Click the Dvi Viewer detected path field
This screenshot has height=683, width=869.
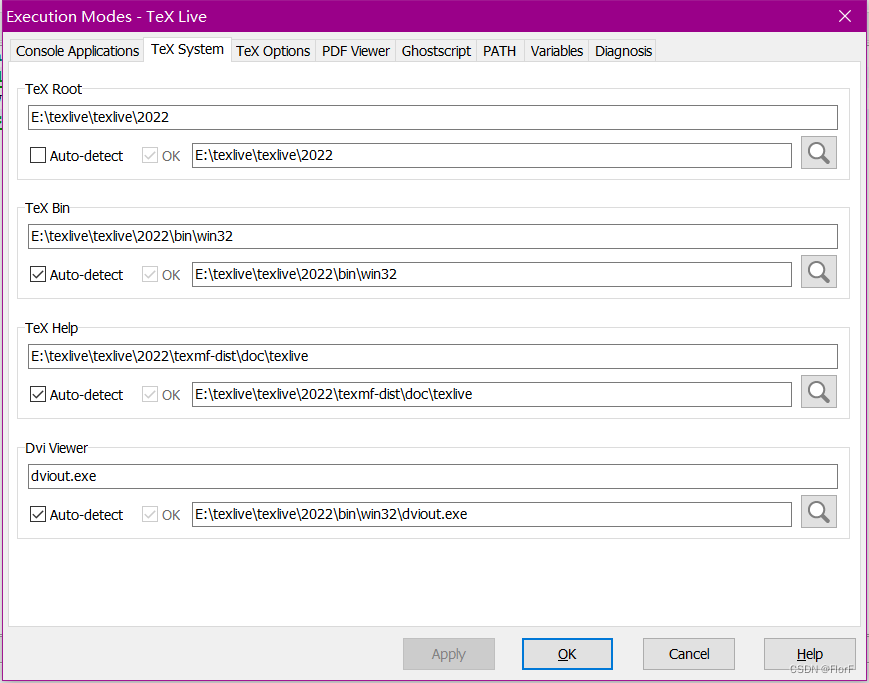(x=492, y=514)
